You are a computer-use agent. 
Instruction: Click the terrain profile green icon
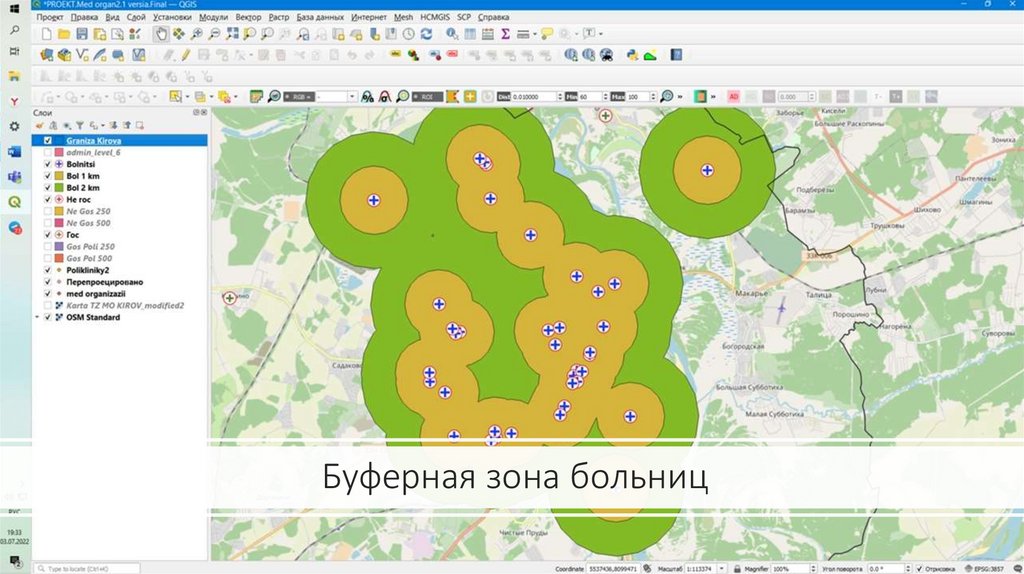point(650,56)
